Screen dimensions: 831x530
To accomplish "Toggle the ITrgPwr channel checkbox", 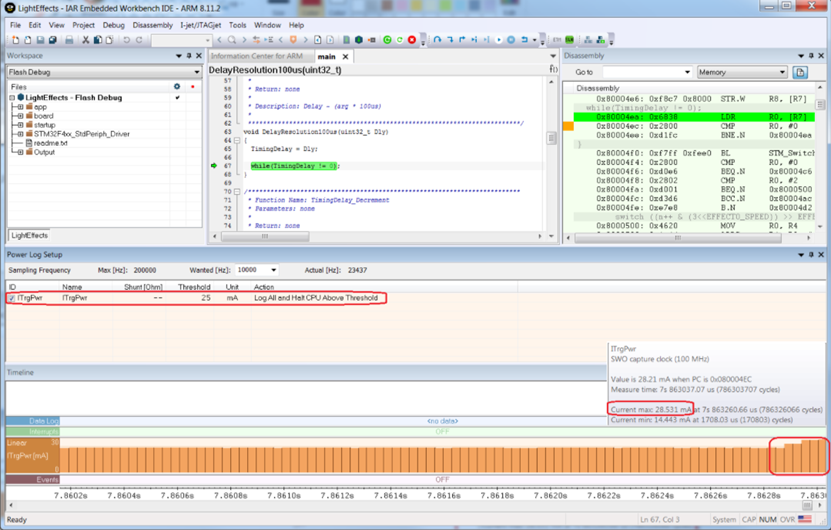I will [12, 298].
